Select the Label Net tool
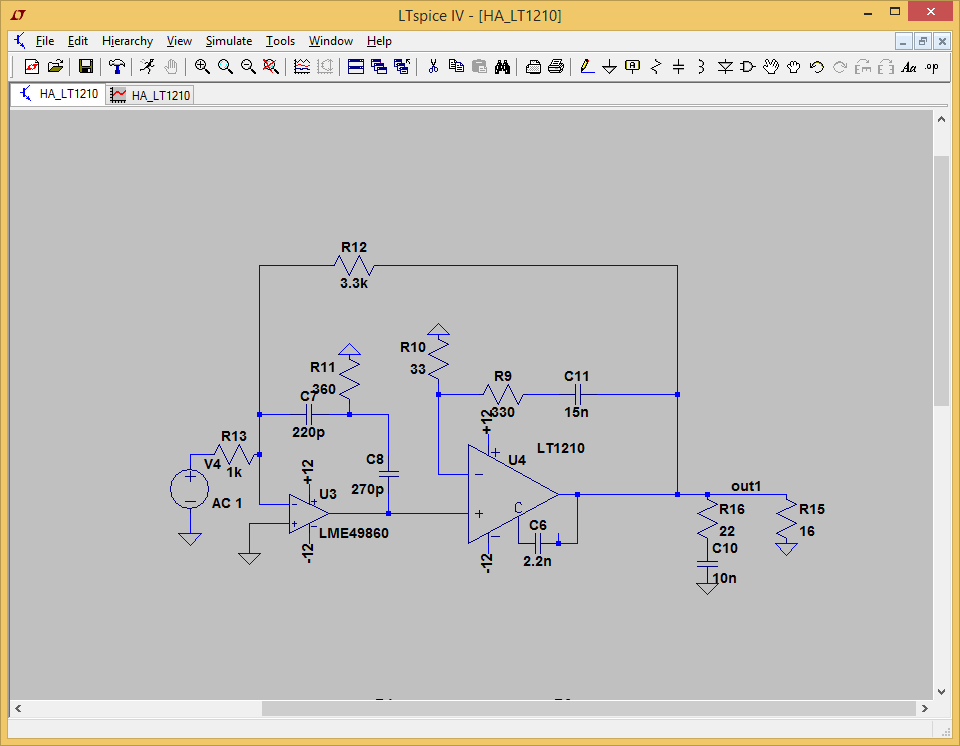The height and width of the screenshot is (746, 960). coord(632,66)
